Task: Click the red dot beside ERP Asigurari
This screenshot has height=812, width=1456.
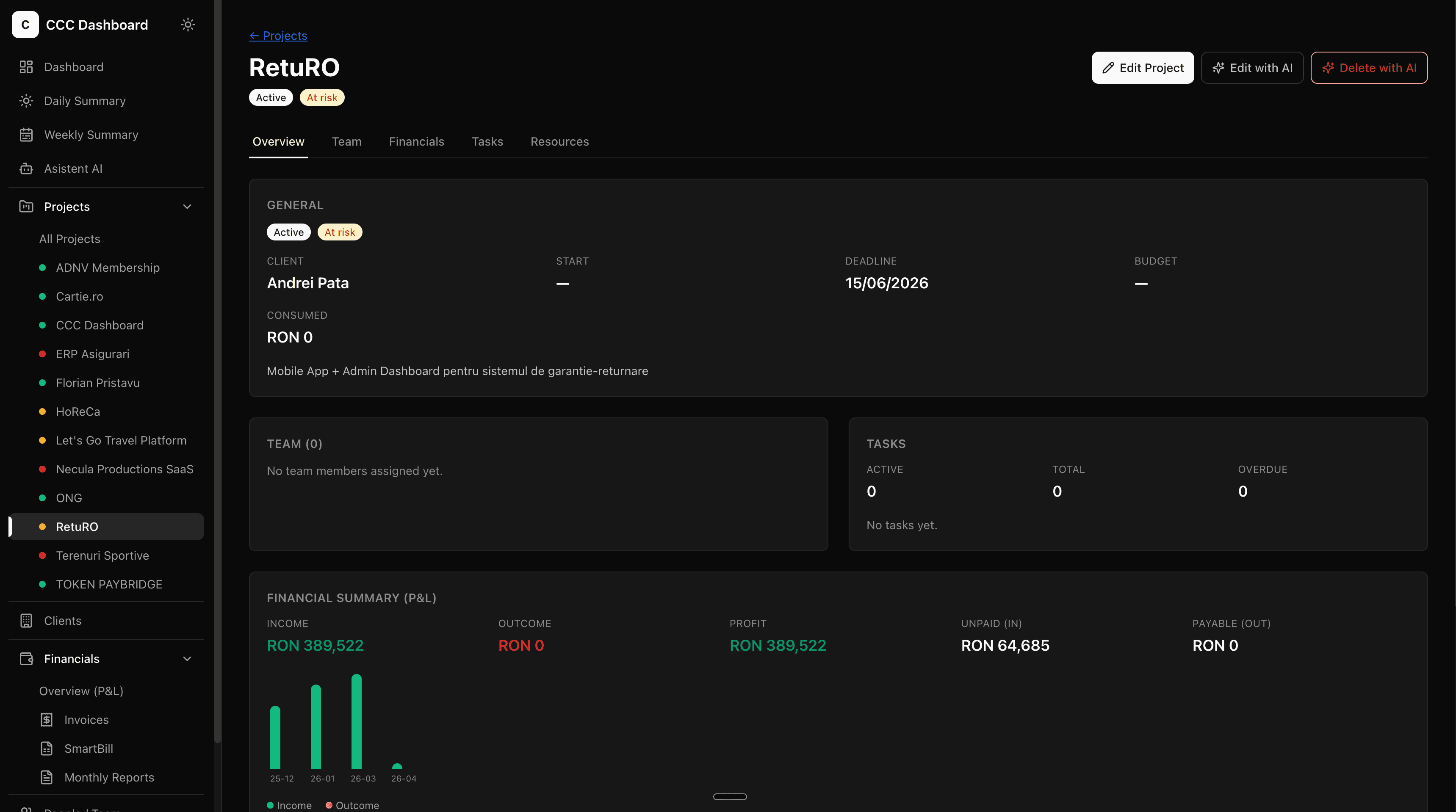Action: 42,354
